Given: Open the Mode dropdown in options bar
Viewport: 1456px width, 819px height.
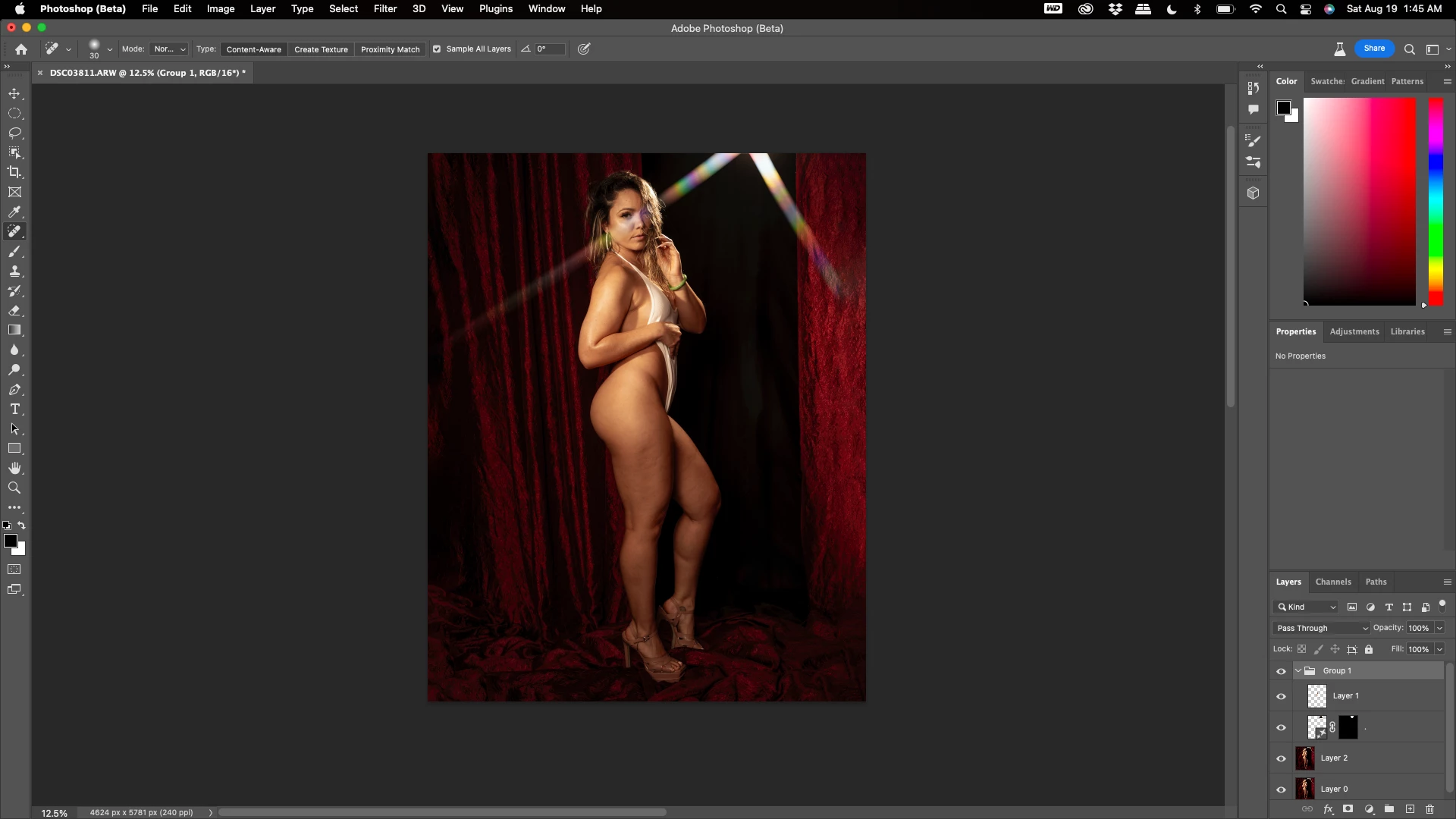Looking at the screenshot, I should click(169, 49).
